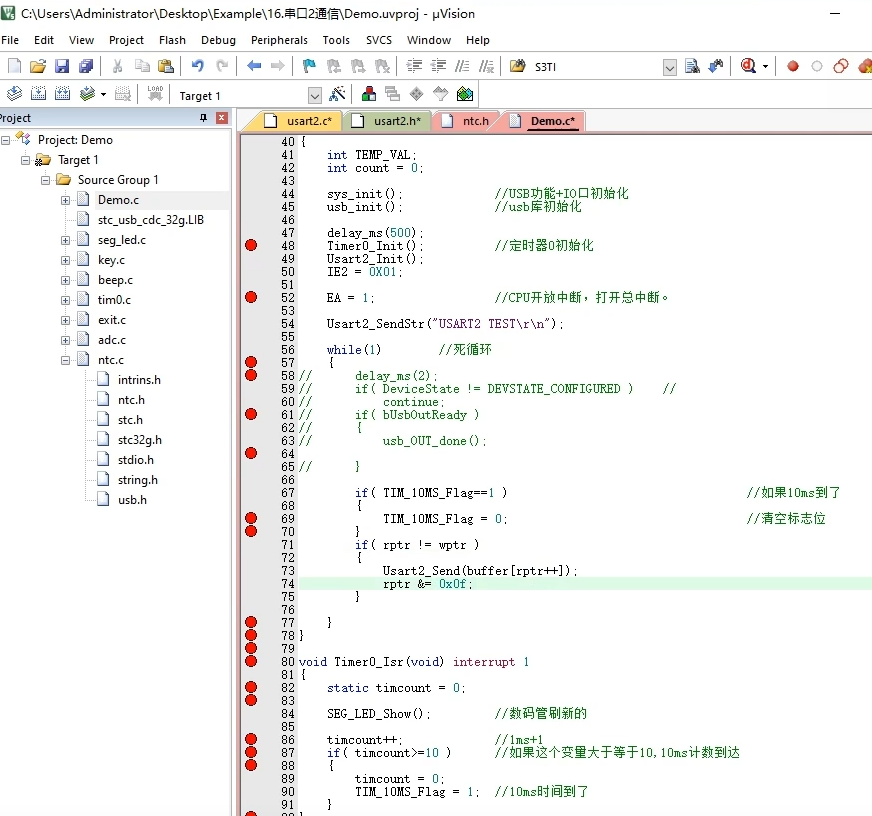Image resolution: width=872 pixels, height=816 pixels.
Task: Comment out the selection
Action: click(462, 66)
